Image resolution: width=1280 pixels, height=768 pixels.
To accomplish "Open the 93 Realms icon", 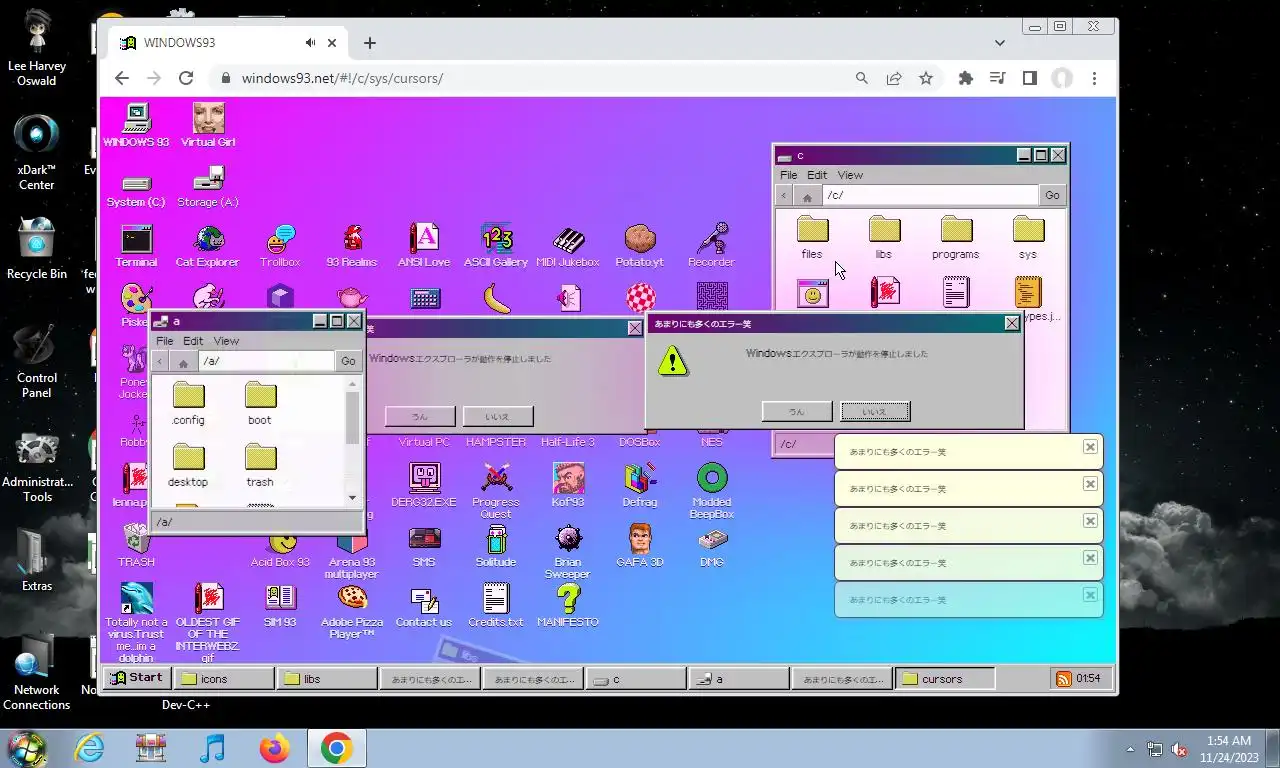I will tap(352, 246).
